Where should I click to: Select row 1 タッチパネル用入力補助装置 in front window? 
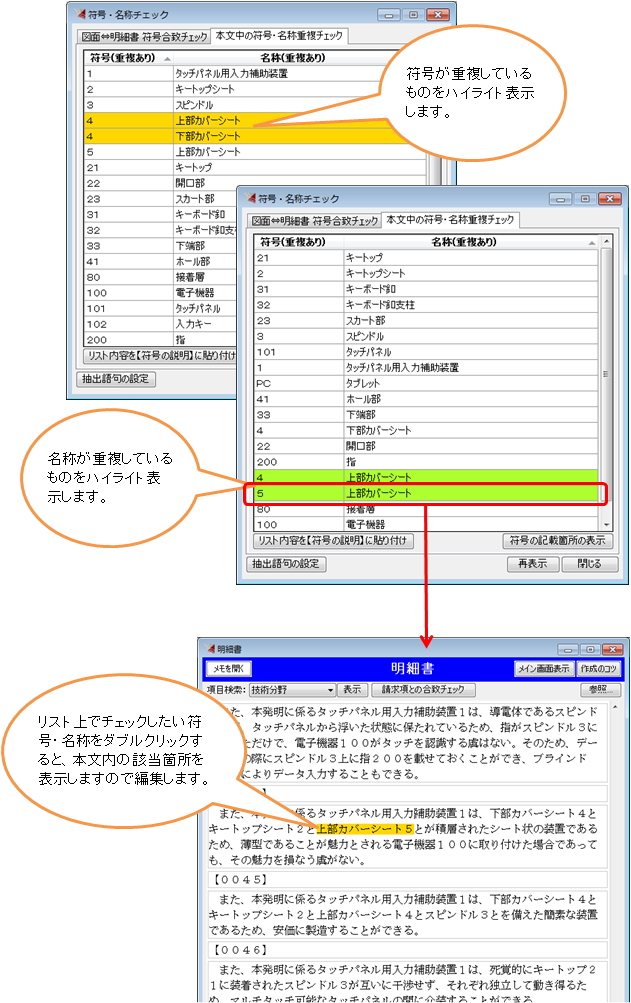coord(426,367)
